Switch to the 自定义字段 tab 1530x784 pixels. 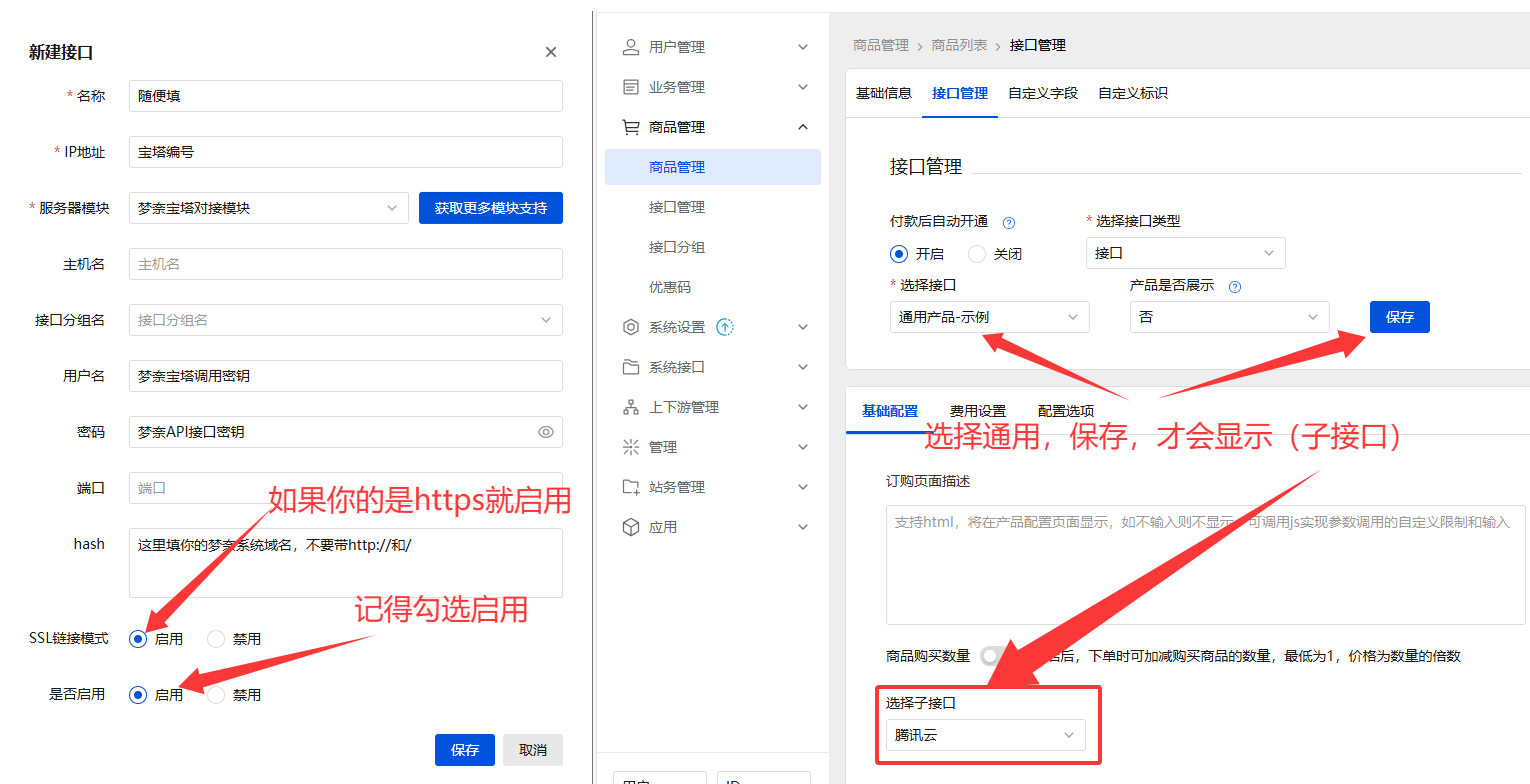1043,92
